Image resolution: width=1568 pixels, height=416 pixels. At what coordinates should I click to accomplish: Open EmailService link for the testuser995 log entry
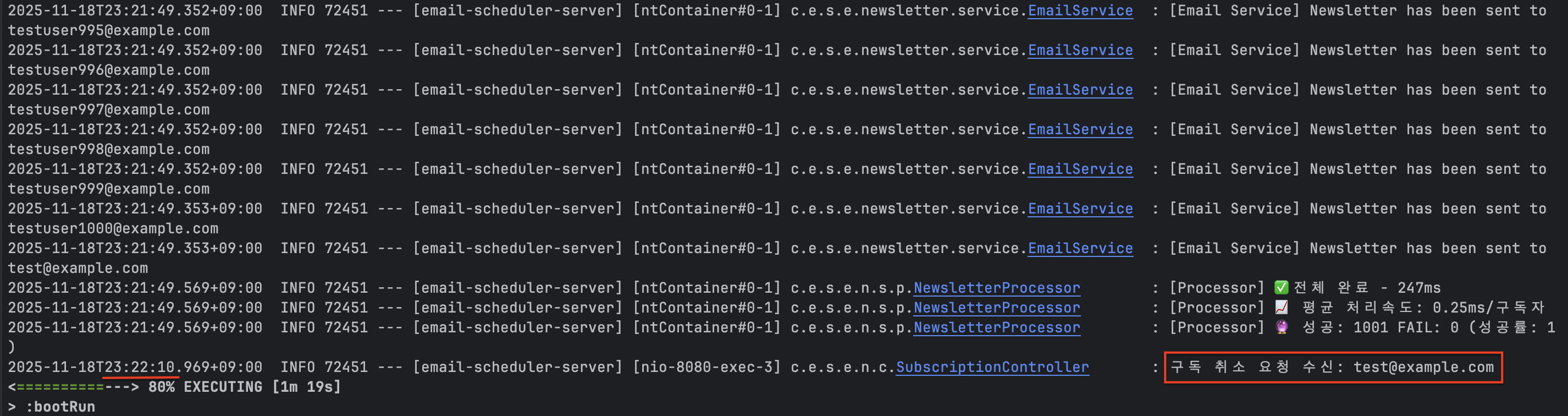(1080, 11)
